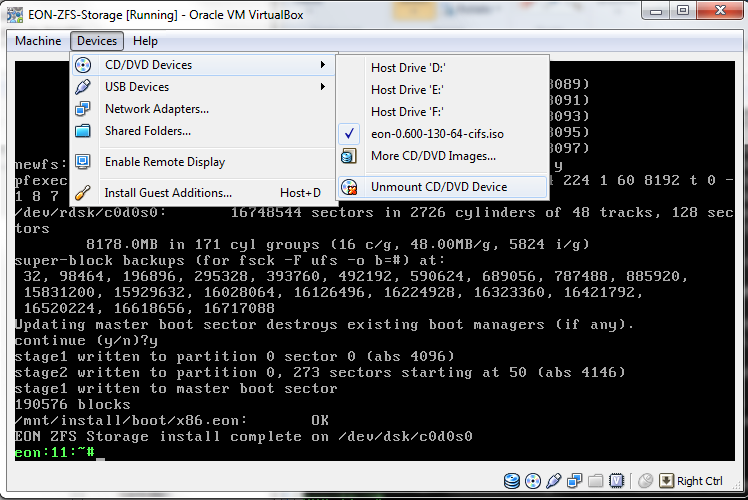Click shared folders indicator in status bar
Viewport: 748px width, 500px height.
[595, 481]
